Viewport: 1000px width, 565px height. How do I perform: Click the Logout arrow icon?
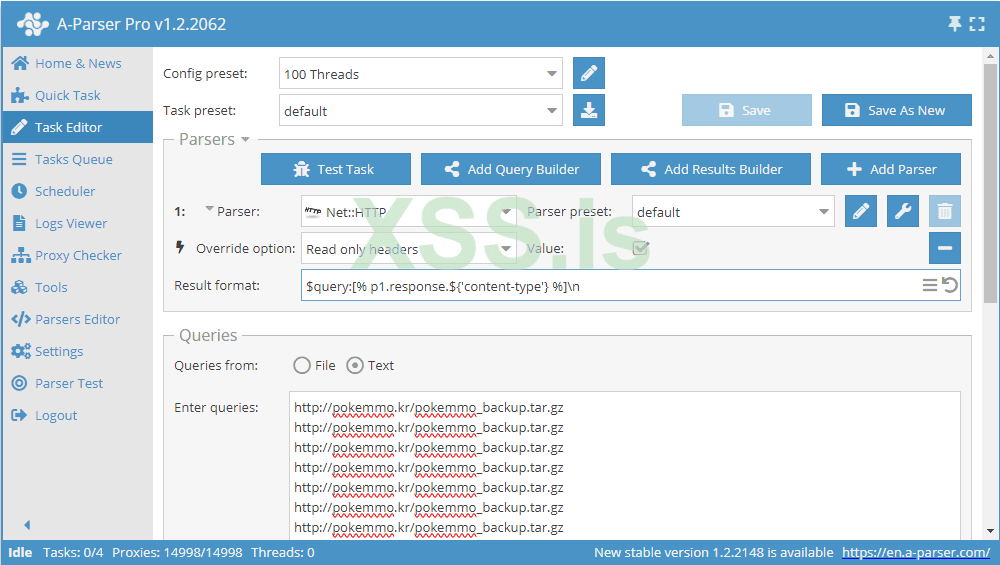click(20, 415)
